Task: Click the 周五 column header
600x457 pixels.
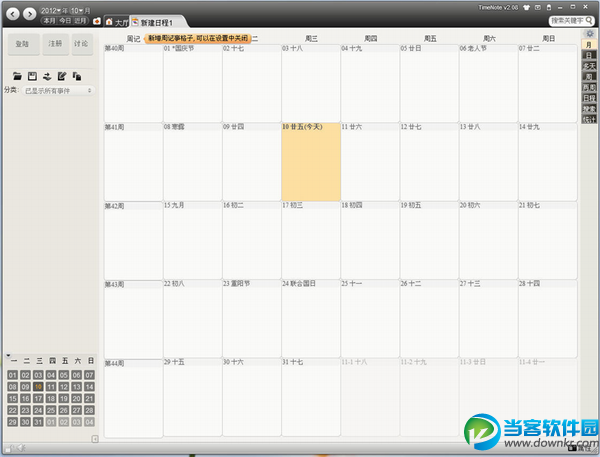Action: pyautogui.click(x=430, y=38)
